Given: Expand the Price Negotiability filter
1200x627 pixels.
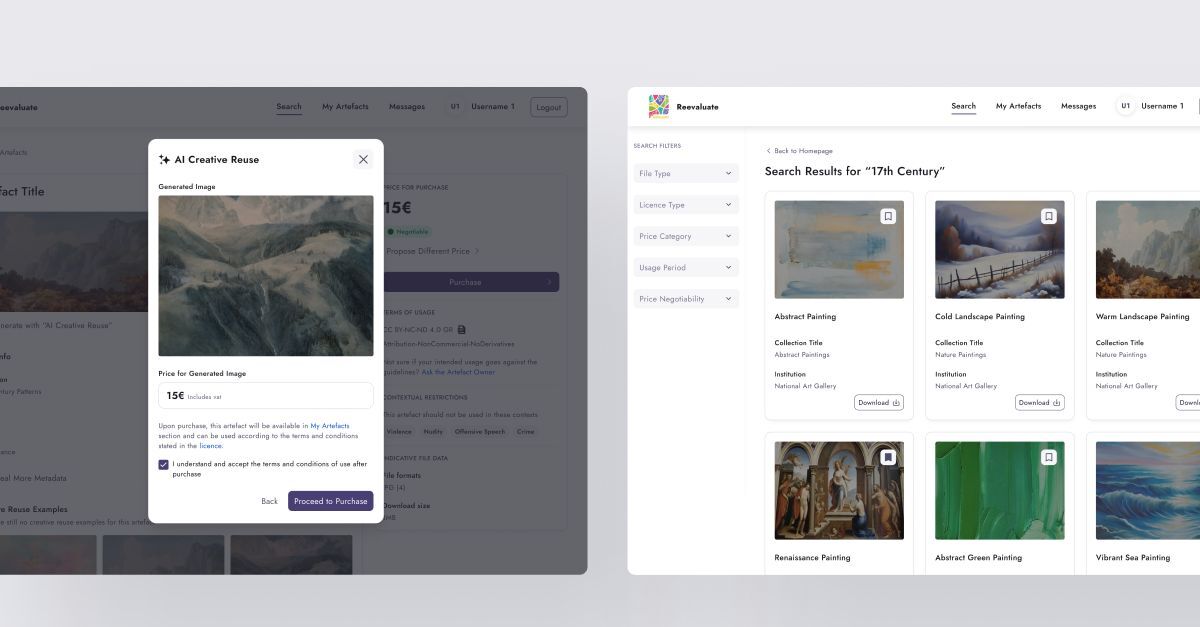Looking at the screenshot, I should 686,299.
